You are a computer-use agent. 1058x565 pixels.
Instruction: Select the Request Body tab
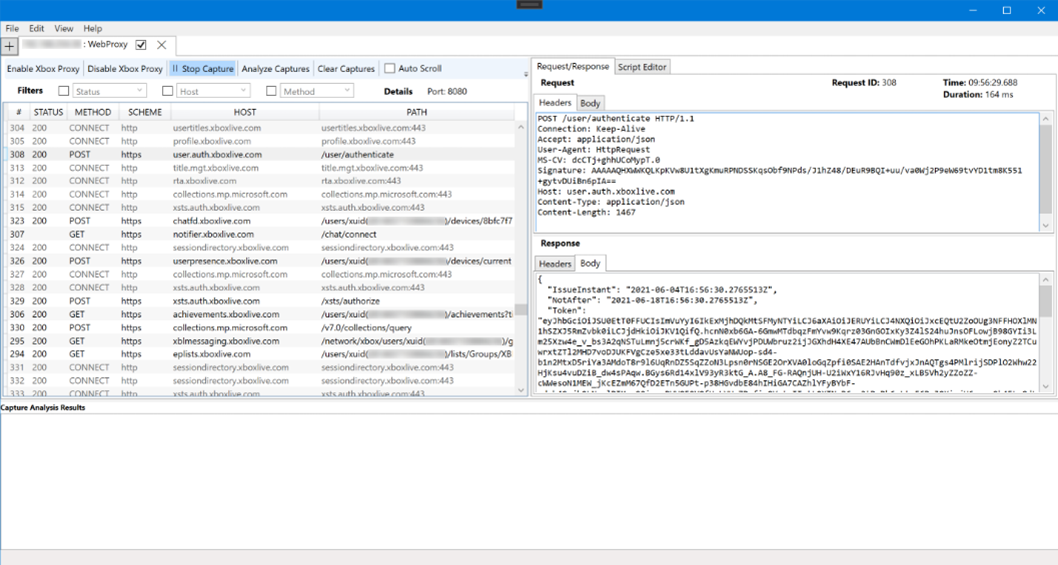point(590,103)
